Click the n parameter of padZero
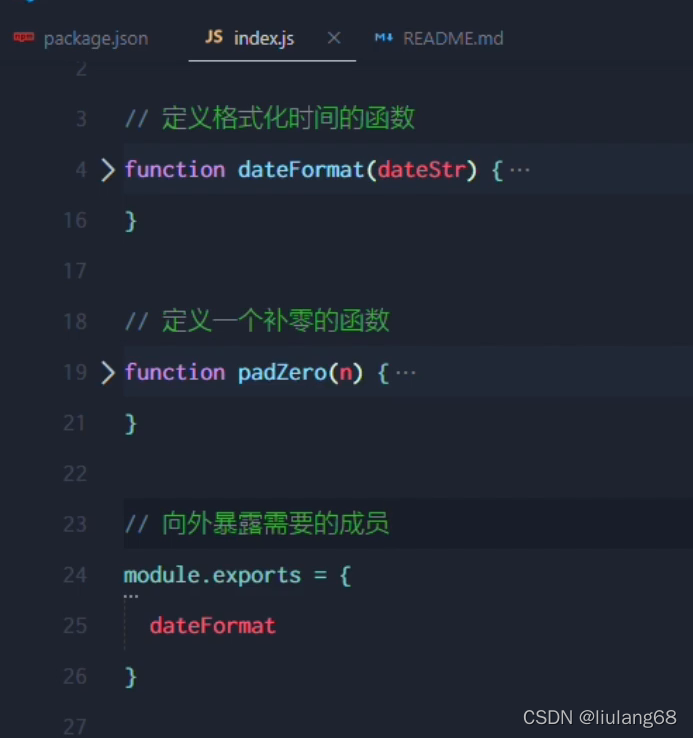Image resolution: width=693 pixels, height=738 pixels. coord(346,373)
